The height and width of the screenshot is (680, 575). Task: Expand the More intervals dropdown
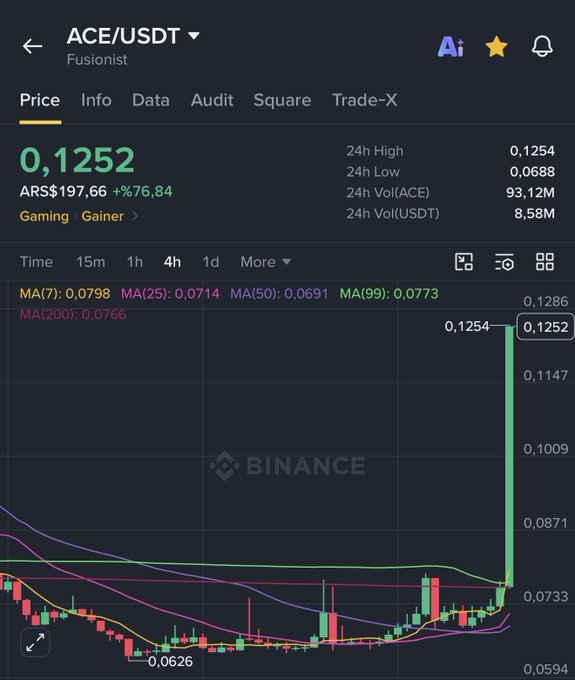coord(266,262)
